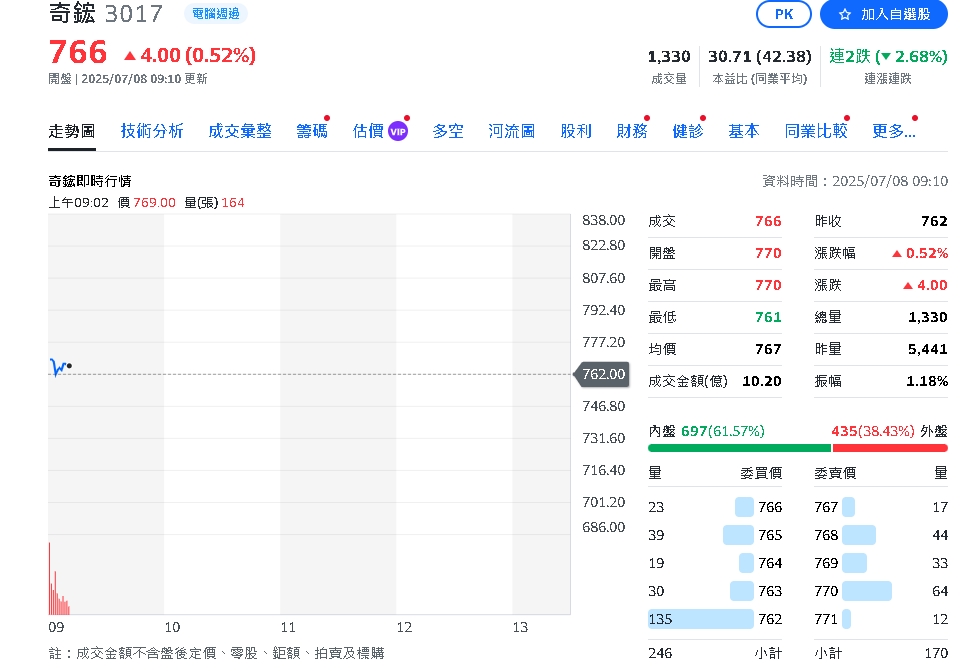This screenshot has height=671, width=972.
Task: Select the 籌碼 tab
Action: (311, 131)
